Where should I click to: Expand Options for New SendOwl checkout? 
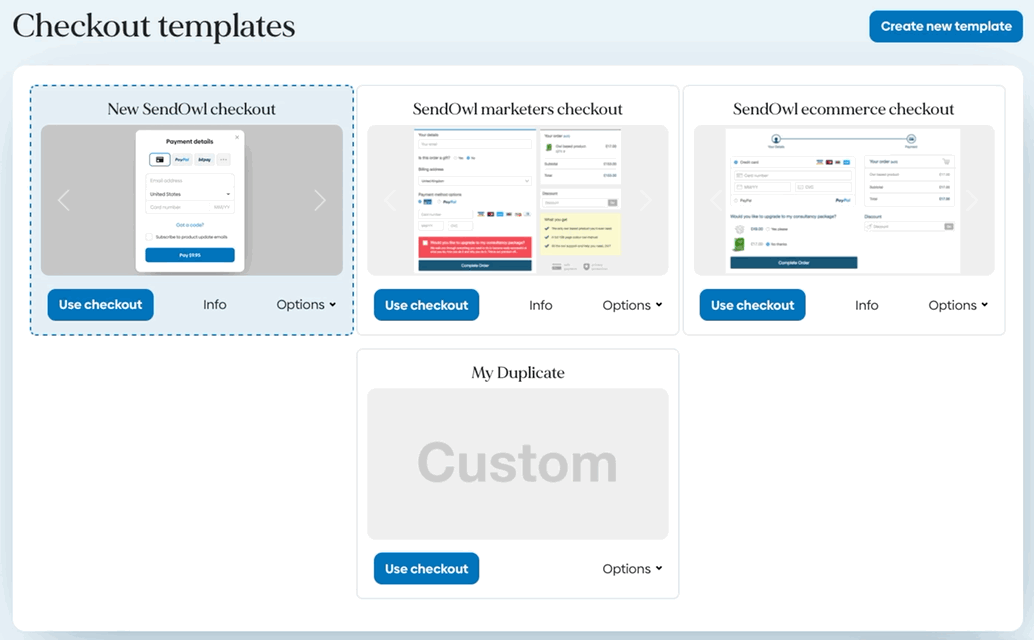[x=306, y=305]
